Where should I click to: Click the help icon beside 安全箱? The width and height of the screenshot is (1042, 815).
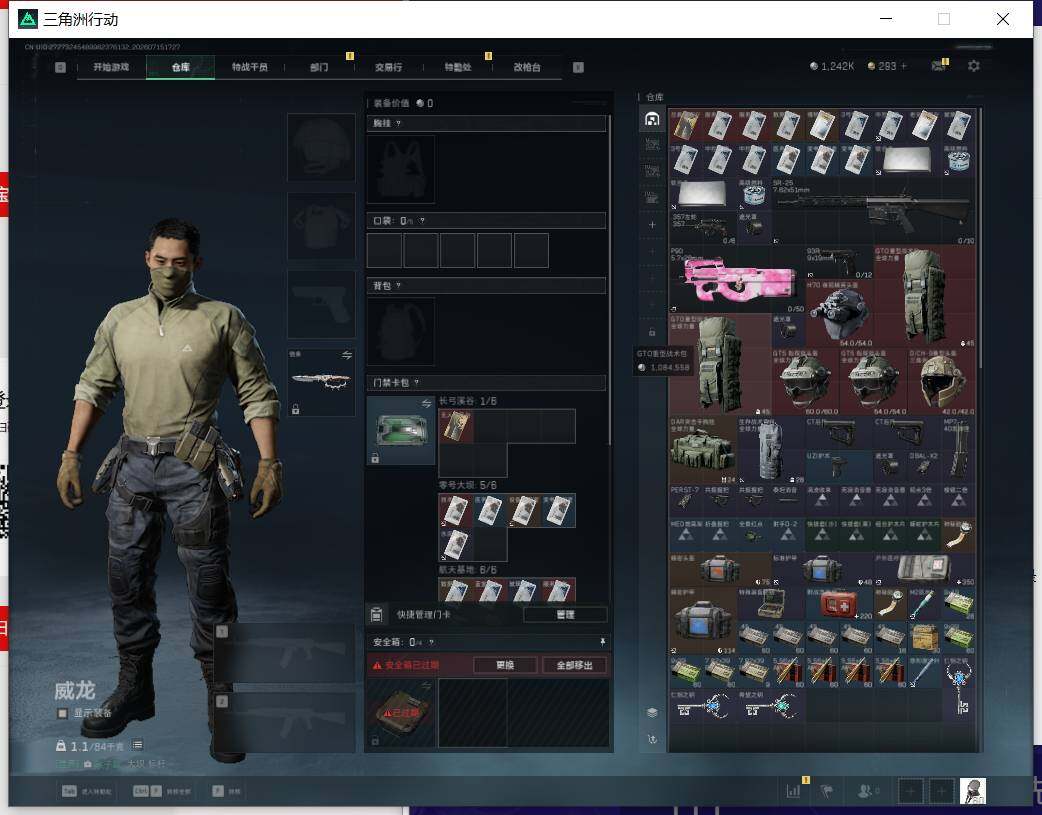tap(431, 642)
